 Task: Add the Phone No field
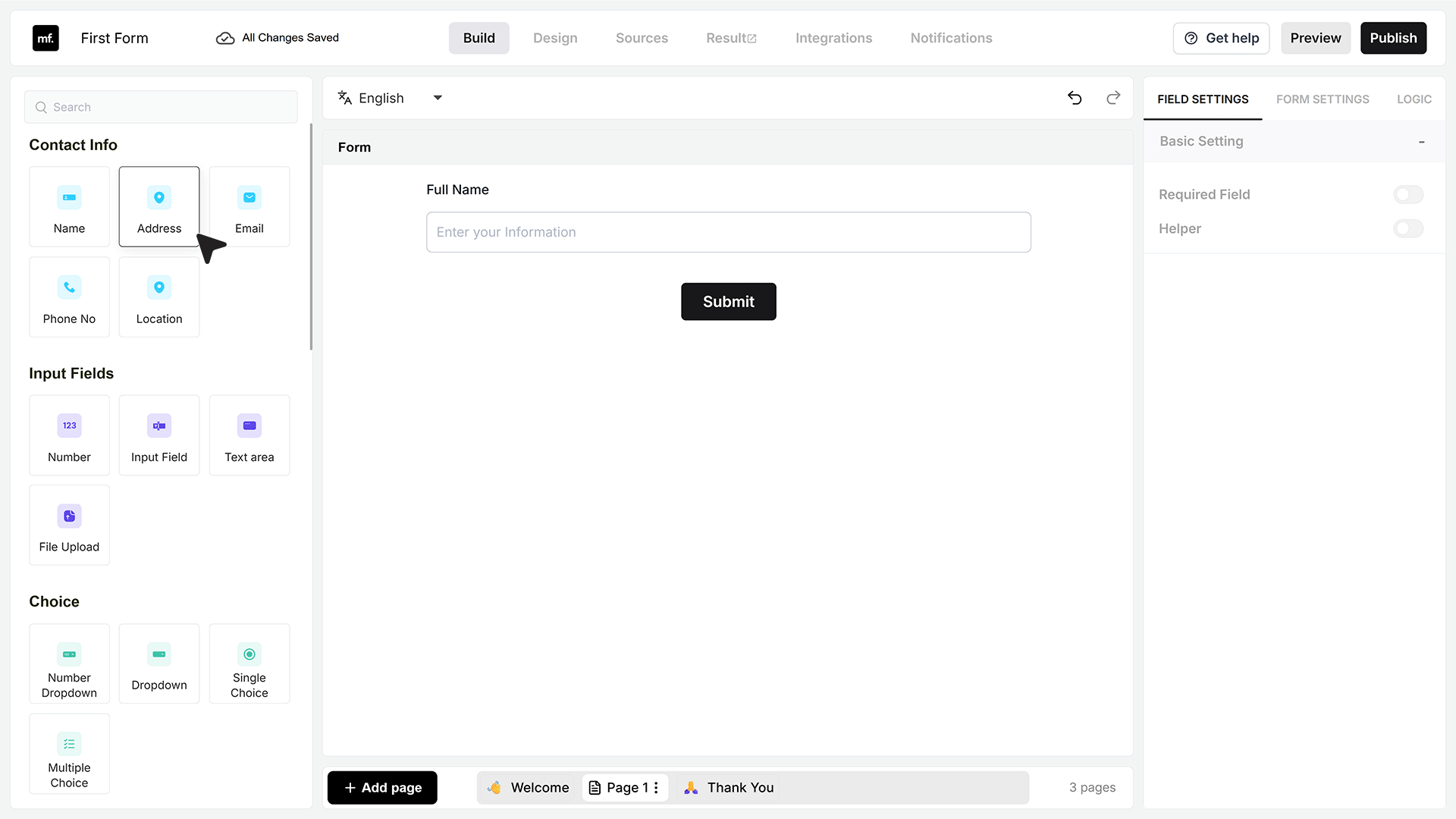point(69,297)
